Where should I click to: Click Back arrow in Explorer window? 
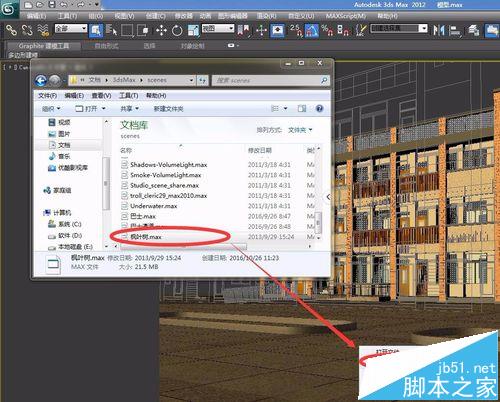(41, 80)
